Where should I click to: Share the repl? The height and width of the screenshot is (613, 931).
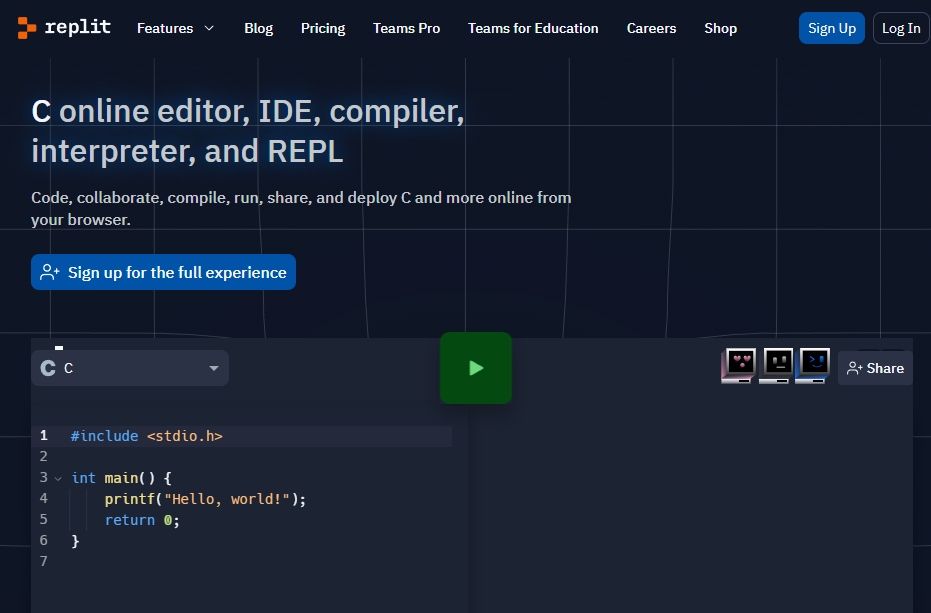pyautogui.click(x=875, y=368)
